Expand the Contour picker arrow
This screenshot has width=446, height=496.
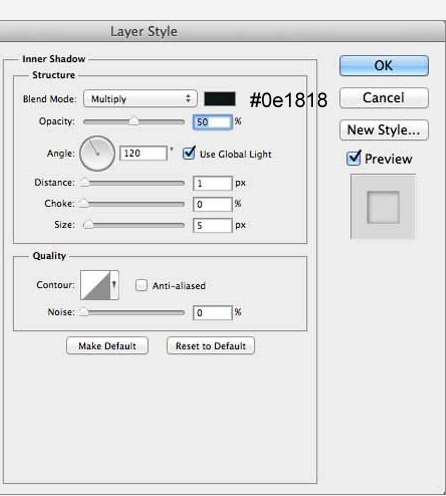click(114, 285)
